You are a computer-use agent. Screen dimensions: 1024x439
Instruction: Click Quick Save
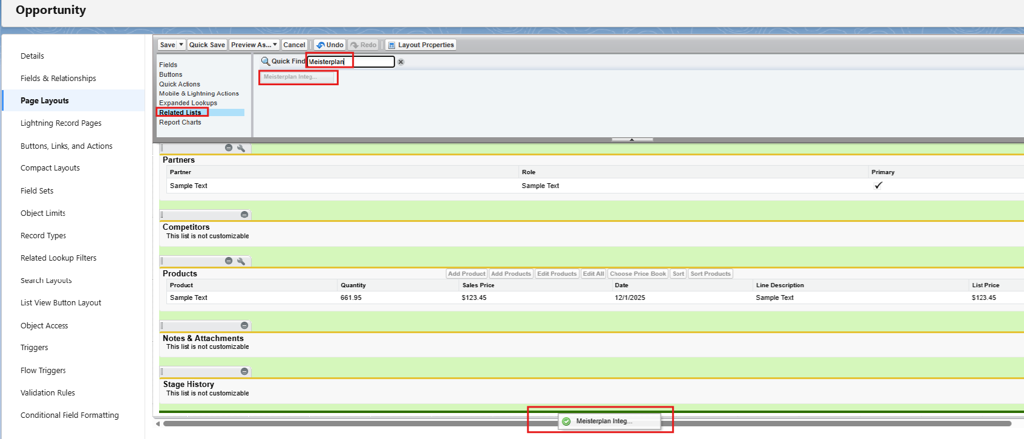[207, 44]
